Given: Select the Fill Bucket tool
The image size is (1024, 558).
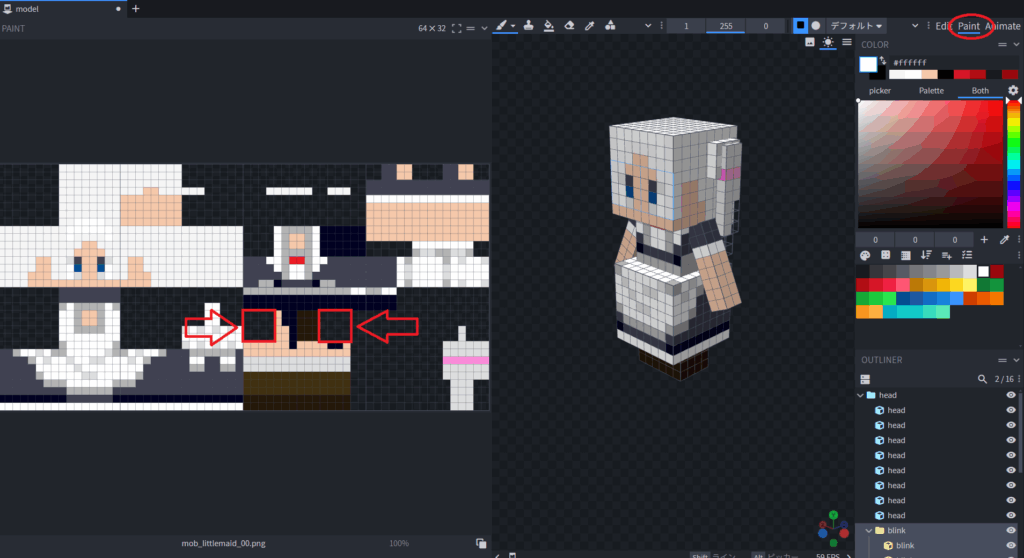Looking at the screenshot, I should pos(549,26).
